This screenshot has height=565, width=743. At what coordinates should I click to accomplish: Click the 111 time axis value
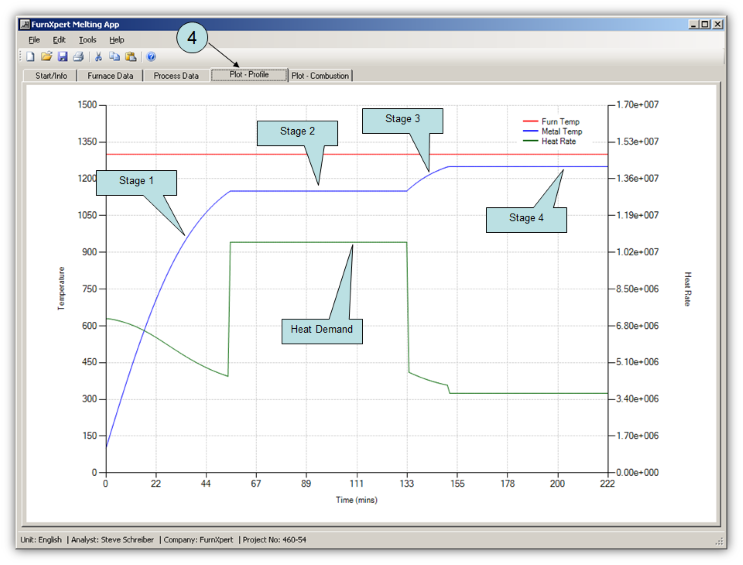(356, 483)
